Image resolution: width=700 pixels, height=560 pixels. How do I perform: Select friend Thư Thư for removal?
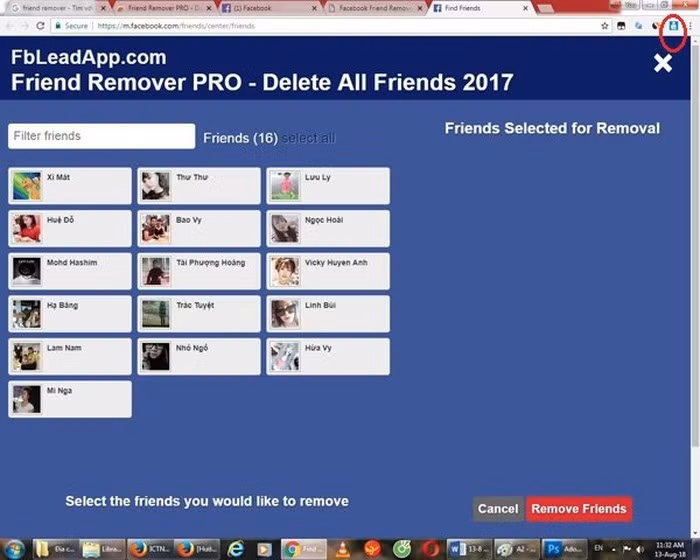pos(198,186)
